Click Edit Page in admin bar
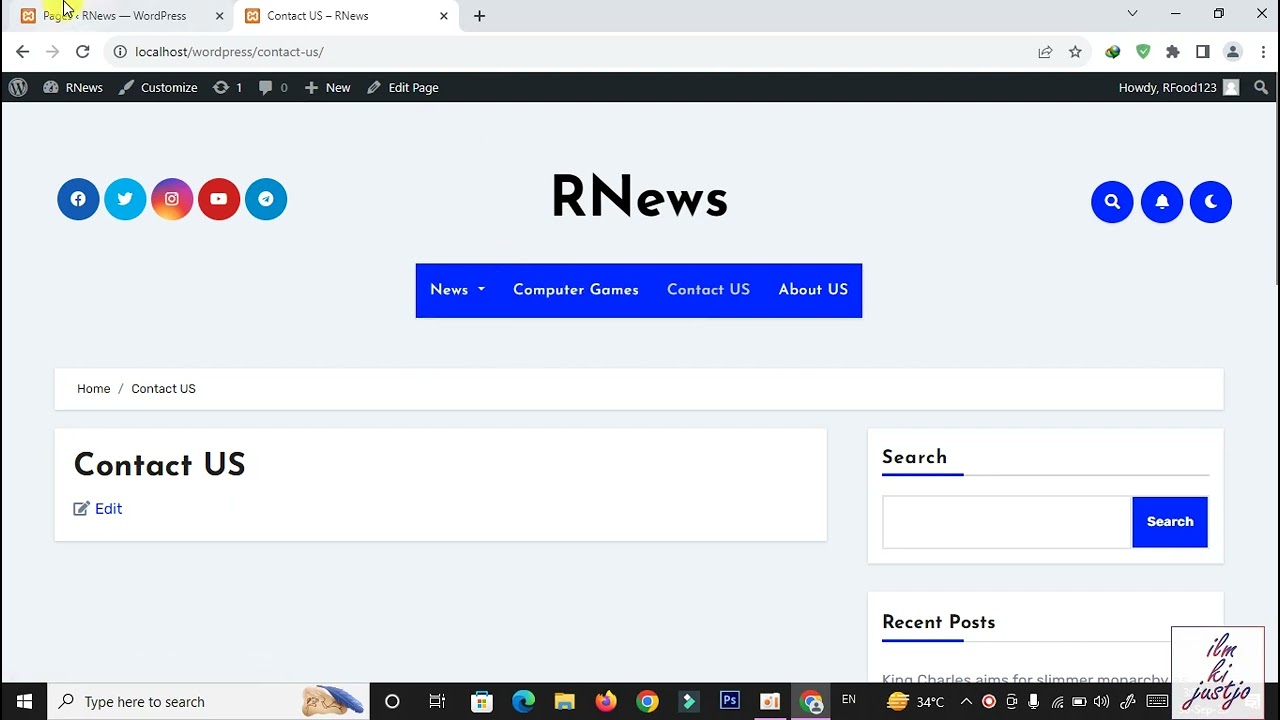The height and width of the screenshot is (720, 1280). pyautogui.click(x=403, y=87)
